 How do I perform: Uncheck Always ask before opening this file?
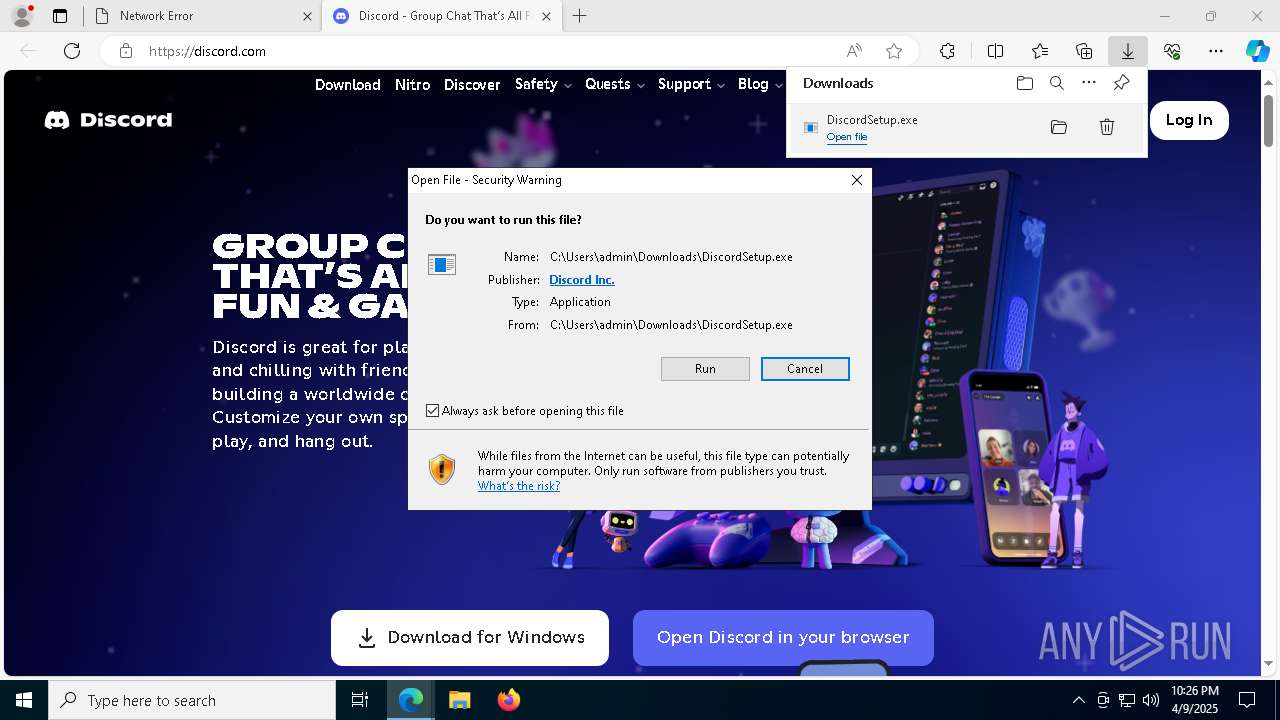pos(433,411)
